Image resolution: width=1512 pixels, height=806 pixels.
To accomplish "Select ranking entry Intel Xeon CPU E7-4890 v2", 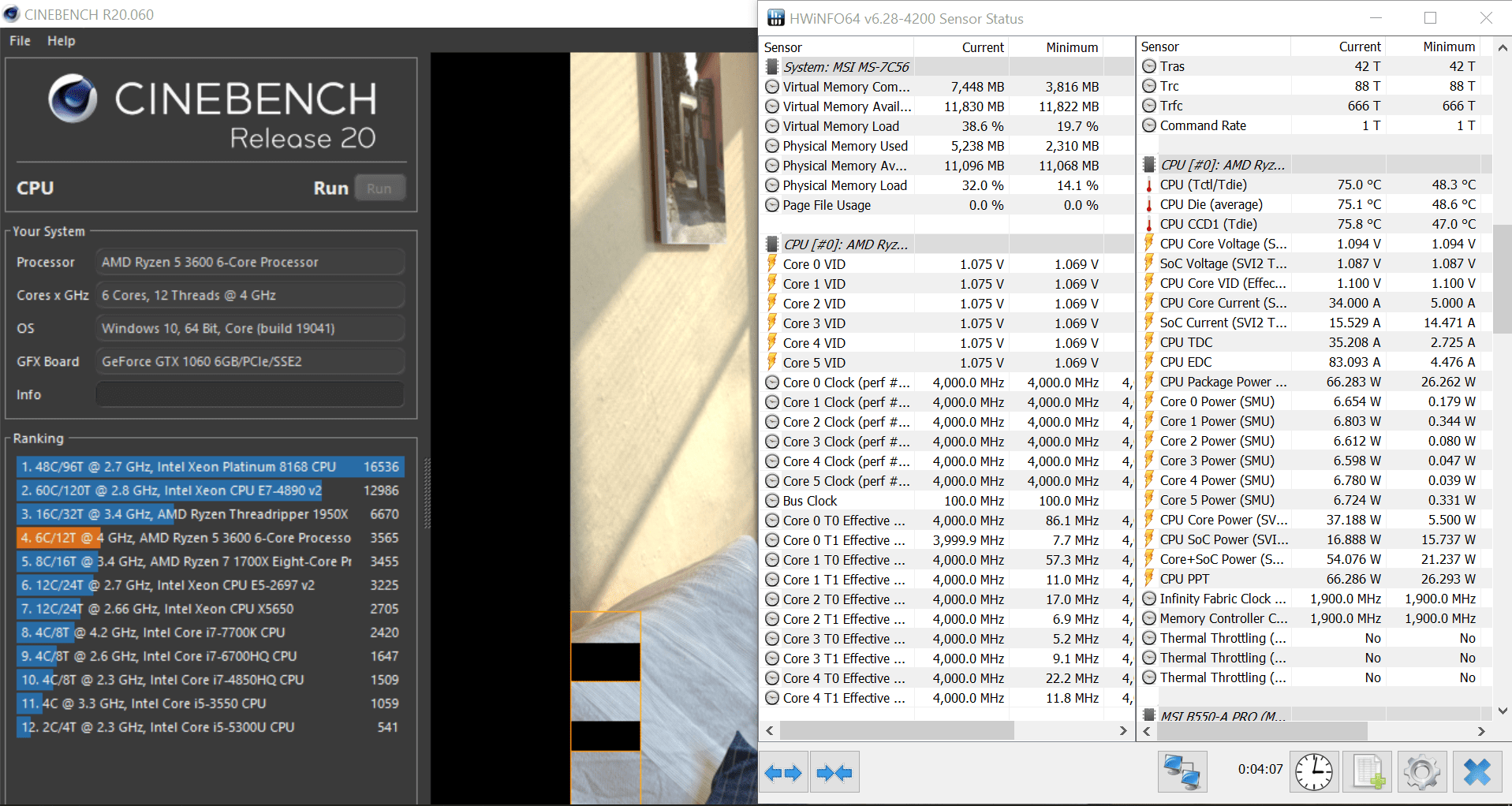I will [x=211, y=491].
